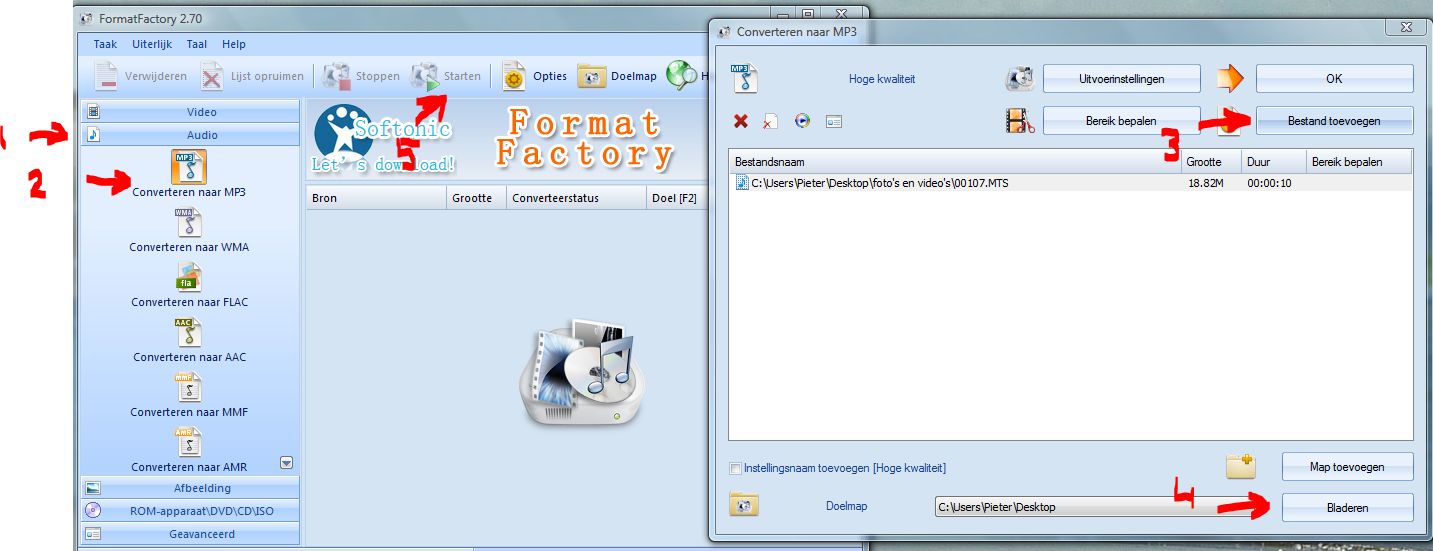Open Opties from the toolbar
The width and height of the screenshot is (1433, 551).
(535, 76)
